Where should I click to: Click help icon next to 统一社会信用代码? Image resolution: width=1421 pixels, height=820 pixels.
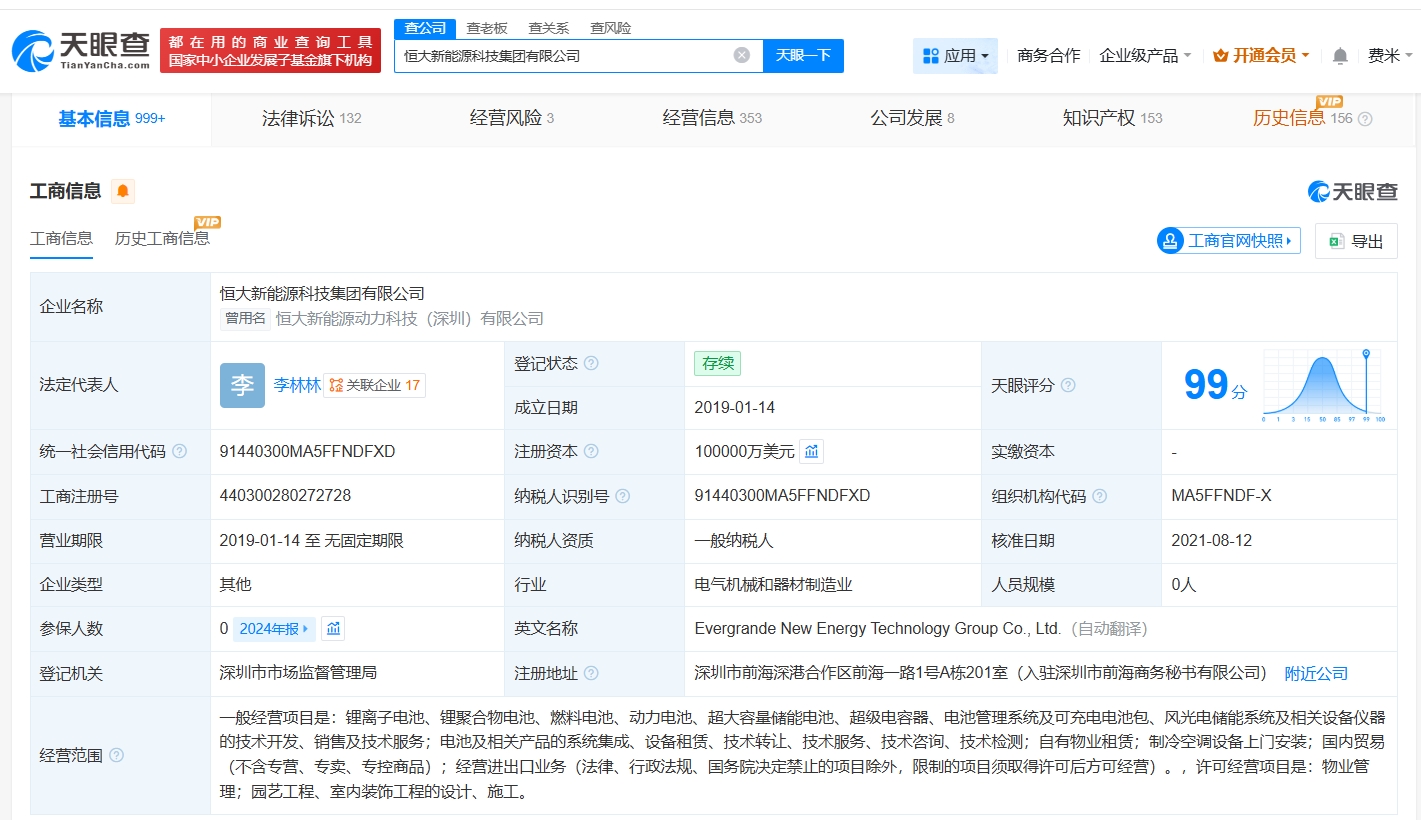pos(180,452)
